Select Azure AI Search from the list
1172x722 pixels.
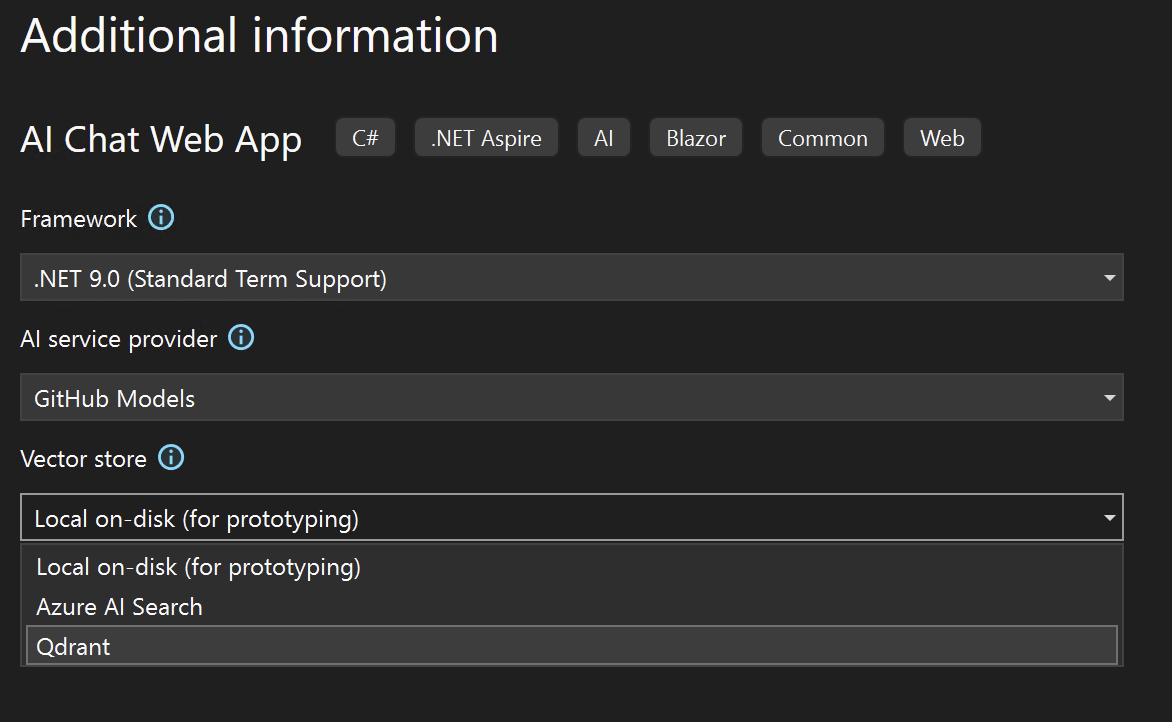119,607
